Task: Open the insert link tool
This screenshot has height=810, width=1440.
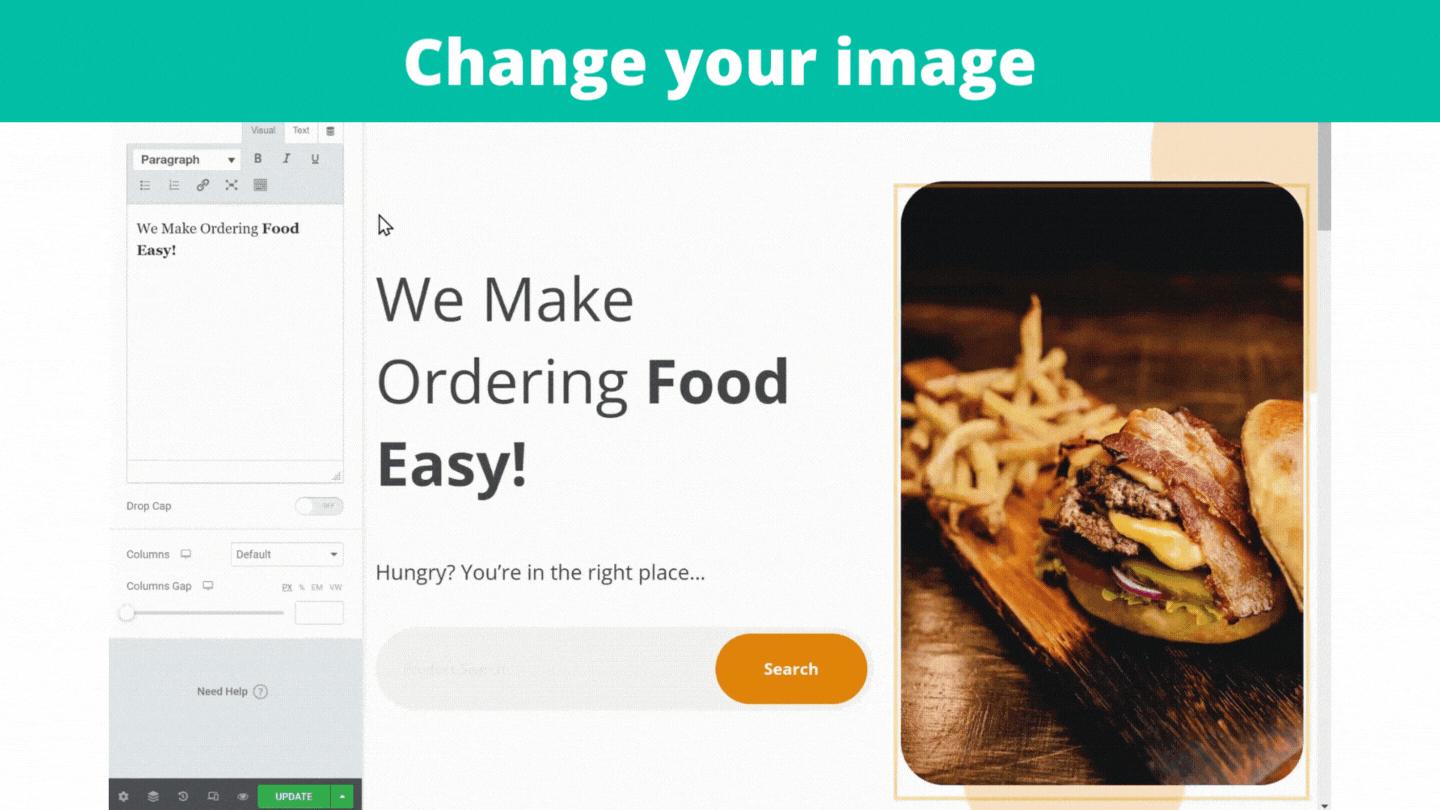Action: [x=203, y=185]
